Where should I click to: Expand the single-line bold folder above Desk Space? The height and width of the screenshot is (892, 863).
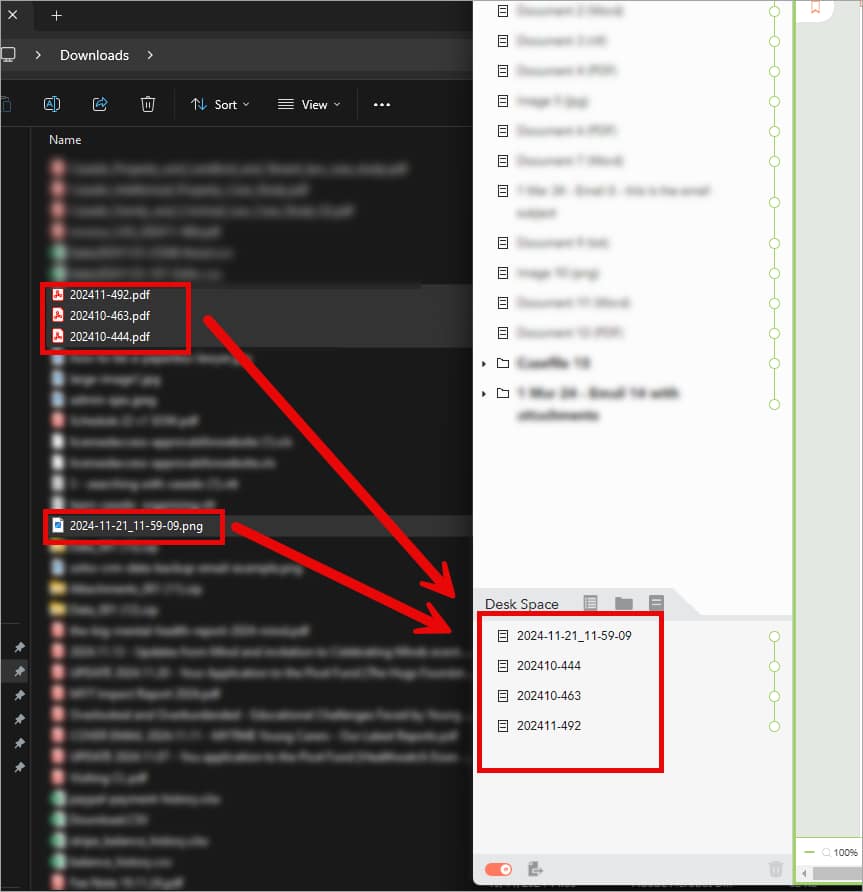(484, 364)
